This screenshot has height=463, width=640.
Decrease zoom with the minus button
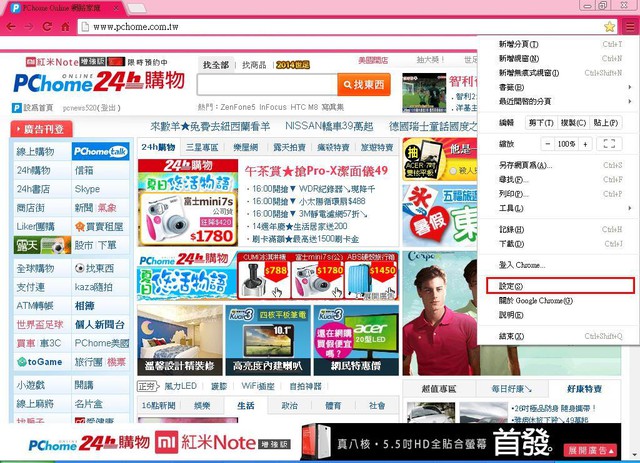pyautogui.click(x=548, y=144)
